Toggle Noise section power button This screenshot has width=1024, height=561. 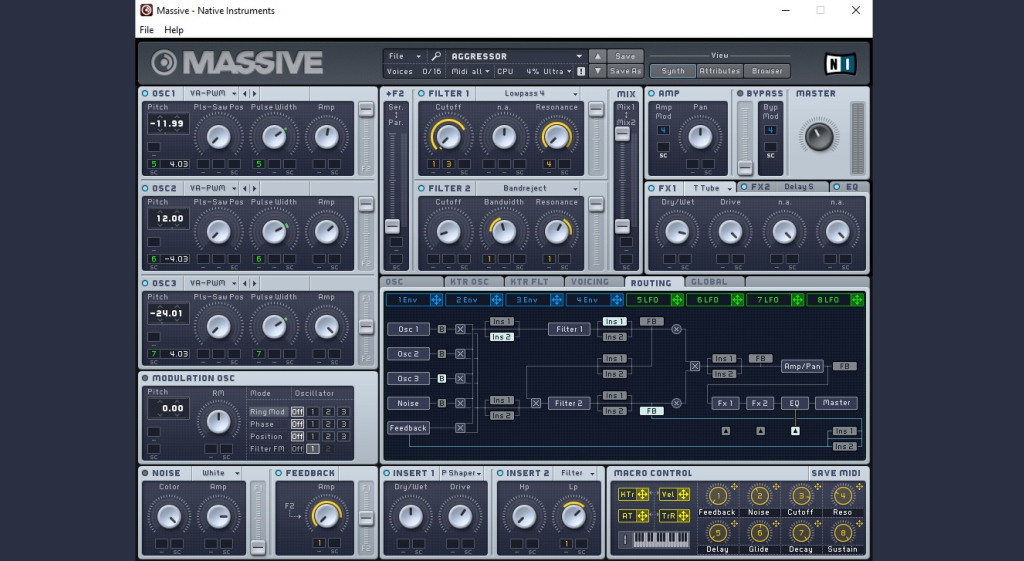[x=145, y=473]
